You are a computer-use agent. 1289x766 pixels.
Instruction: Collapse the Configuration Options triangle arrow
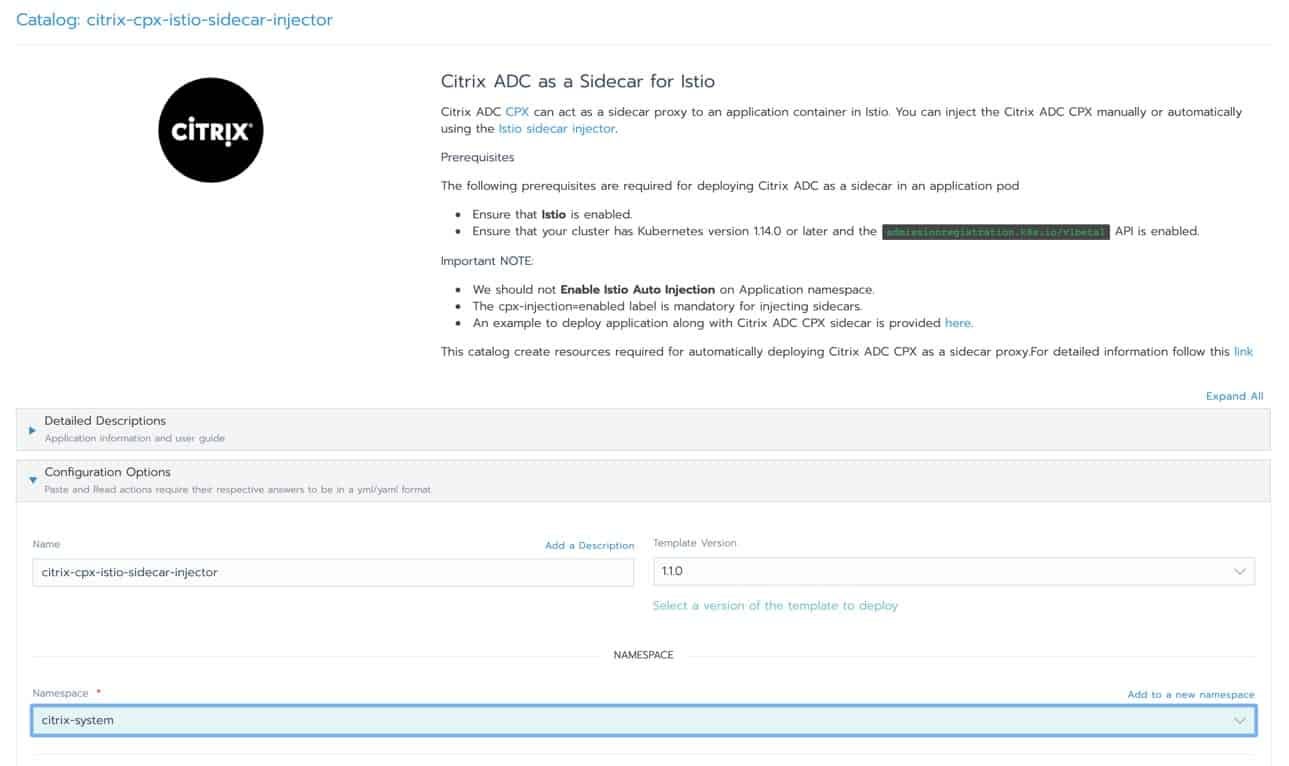pyautogui.click(x=32, y=480)
